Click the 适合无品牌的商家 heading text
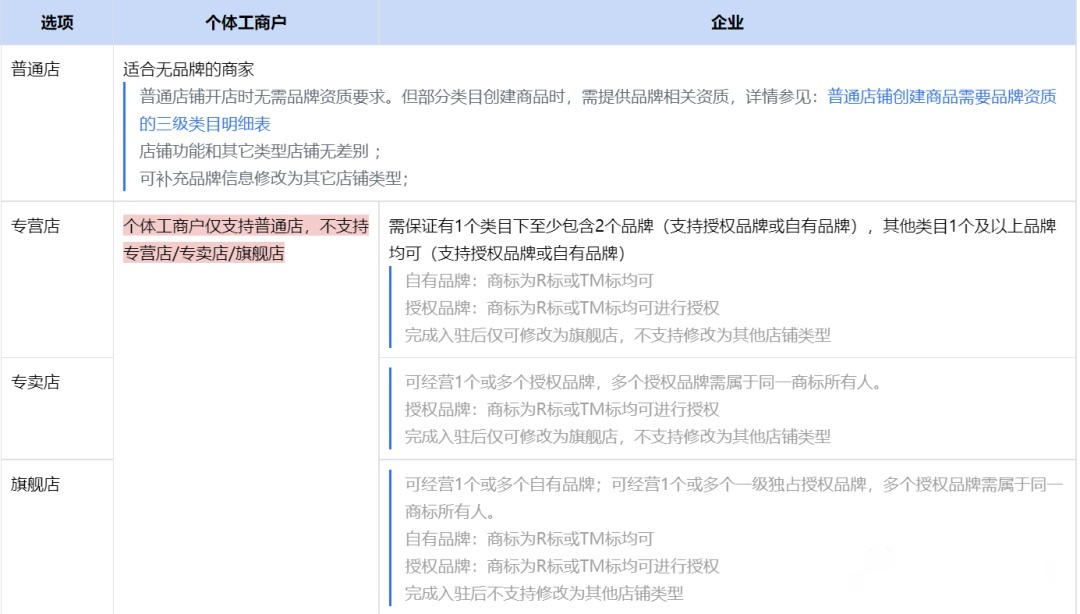The image size is (1080, 614). (x=189, y=69)
